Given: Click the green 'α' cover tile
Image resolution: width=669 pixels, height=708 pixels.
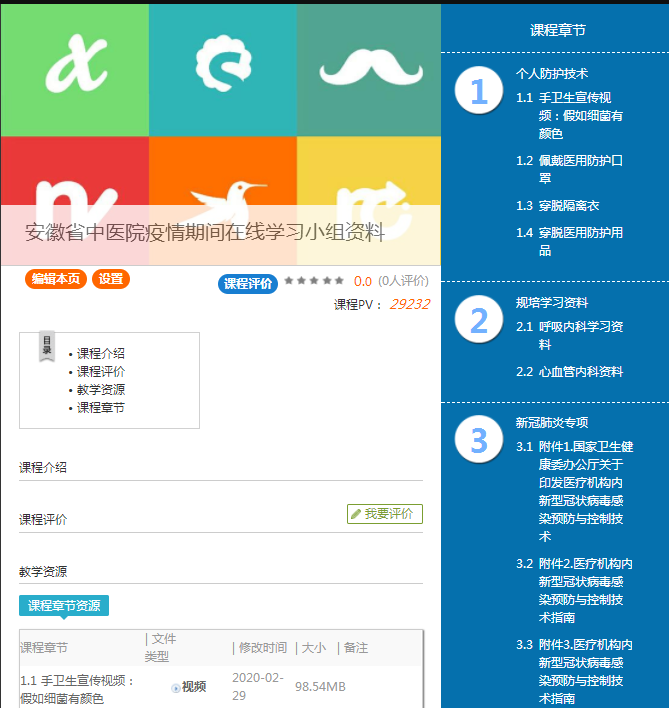Looking at the screenshot, I should [75, 69].
